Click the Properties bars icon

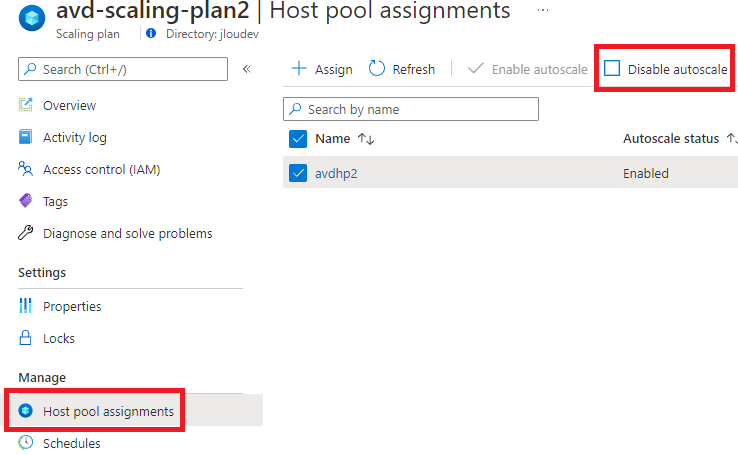coord(25,306)
